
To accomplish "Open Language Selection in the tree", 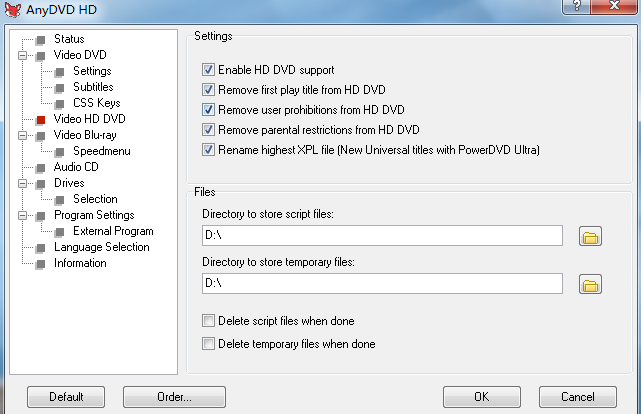I will tap(101, 247).
